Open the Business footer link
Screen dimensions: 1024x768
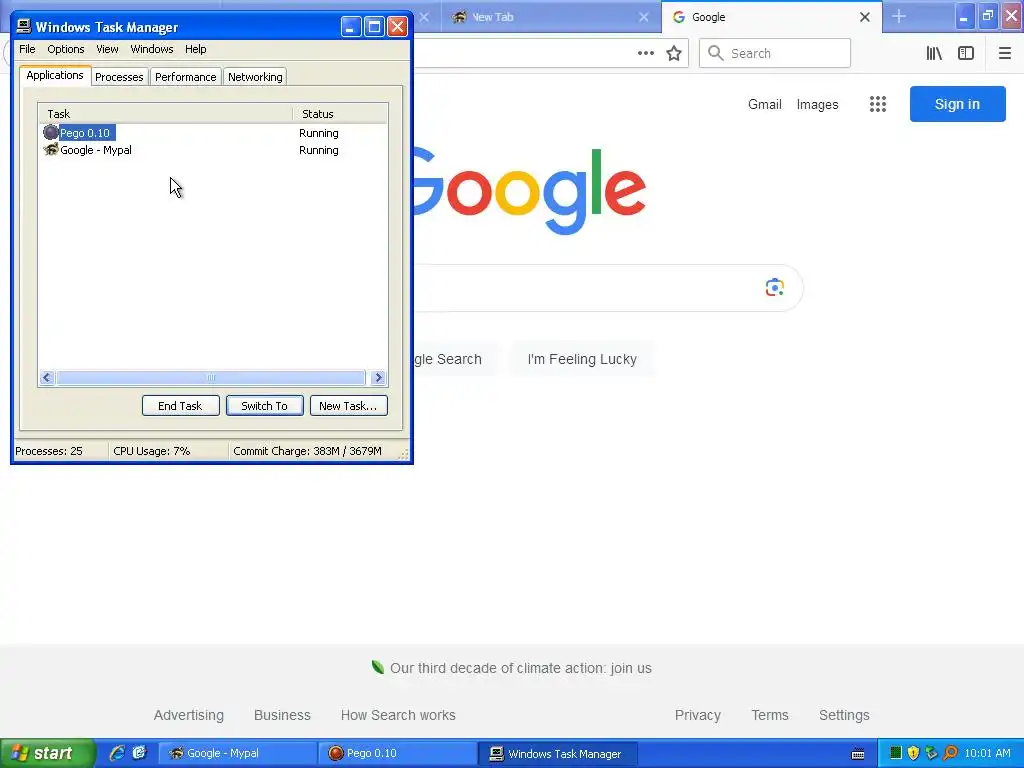click(282, 715)
